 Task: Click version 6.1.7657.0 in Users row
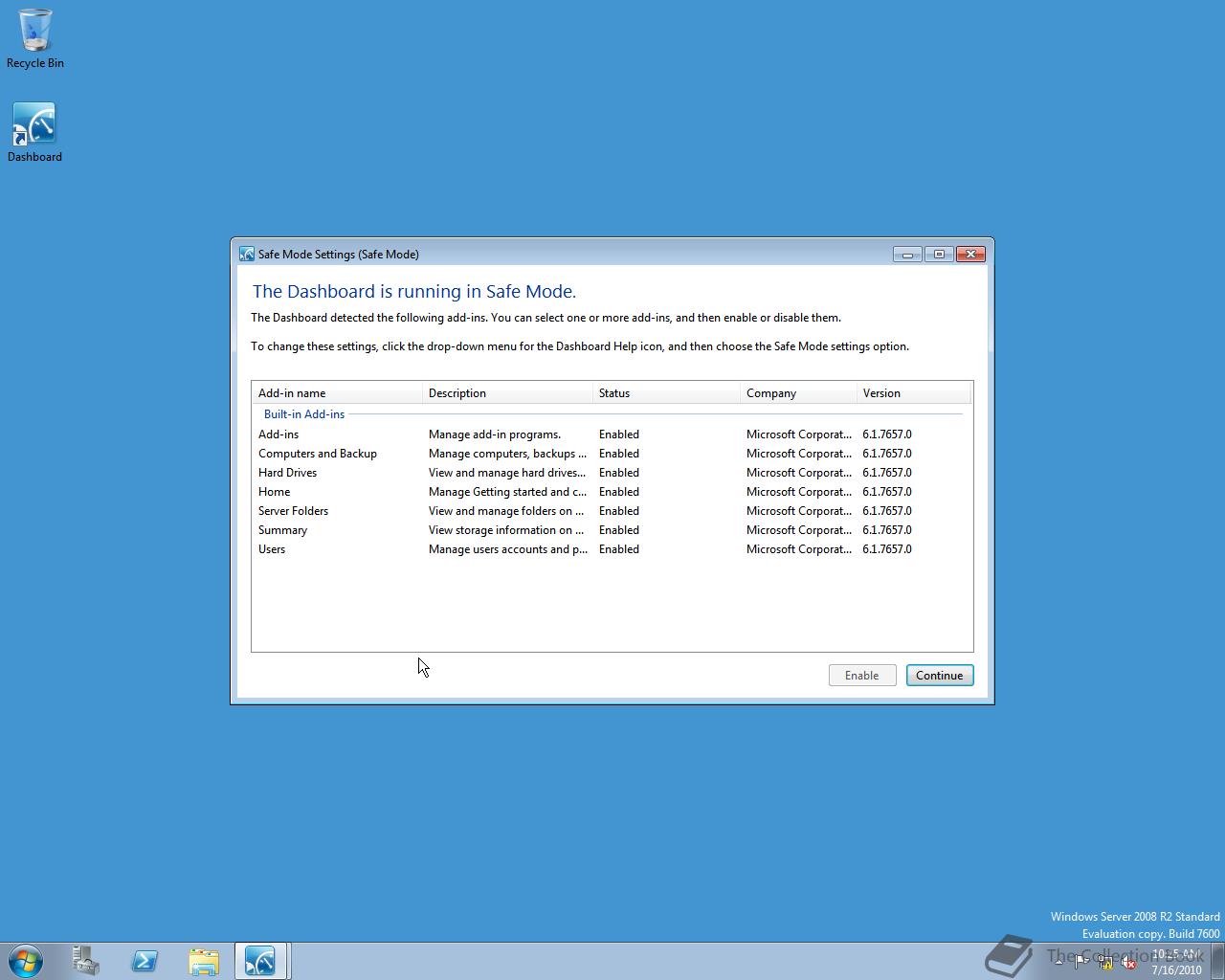pyautogui.click(x=887, y=549)
